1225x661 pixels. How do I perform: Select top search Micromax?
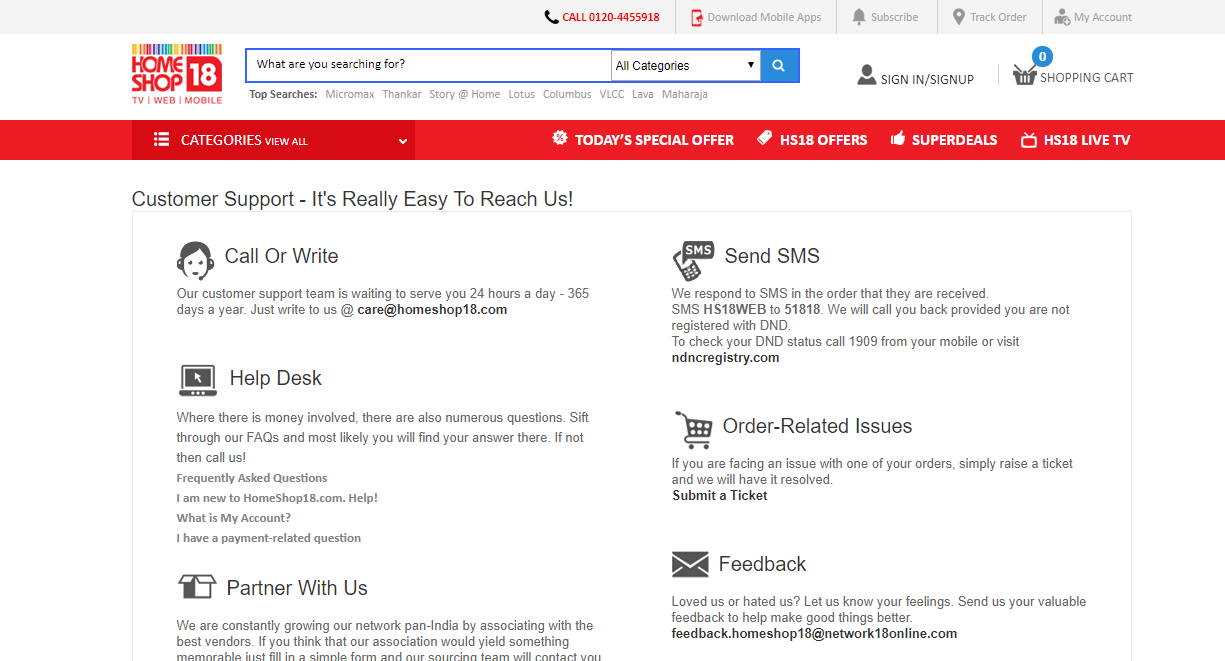click(x=350, y=94)
